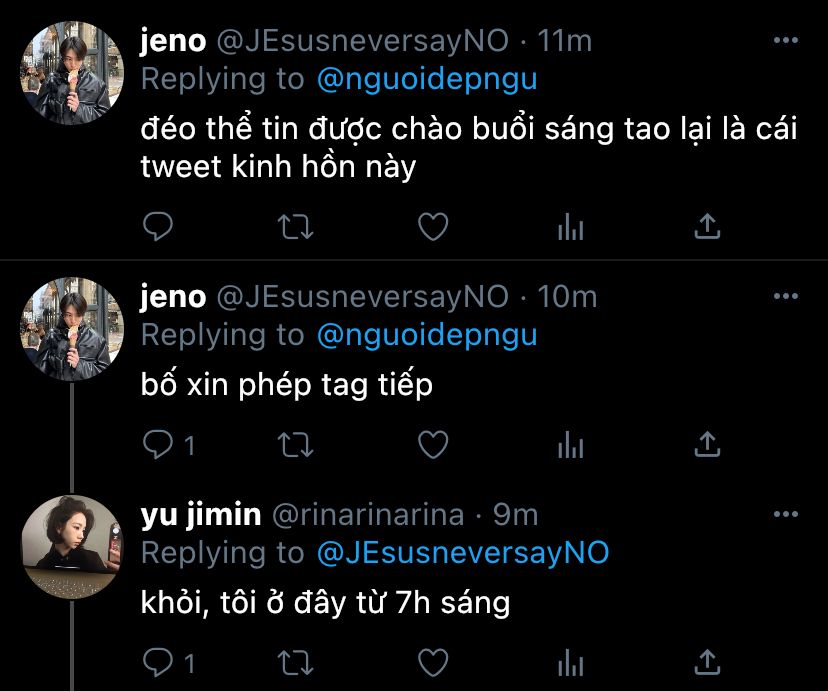Image resolution: width=828 pixels, height=691 pixels.
Task: Reply to 'bố xin phép tag tiếp' tweet
Action: pyautogui.click(x=159, y=444)
